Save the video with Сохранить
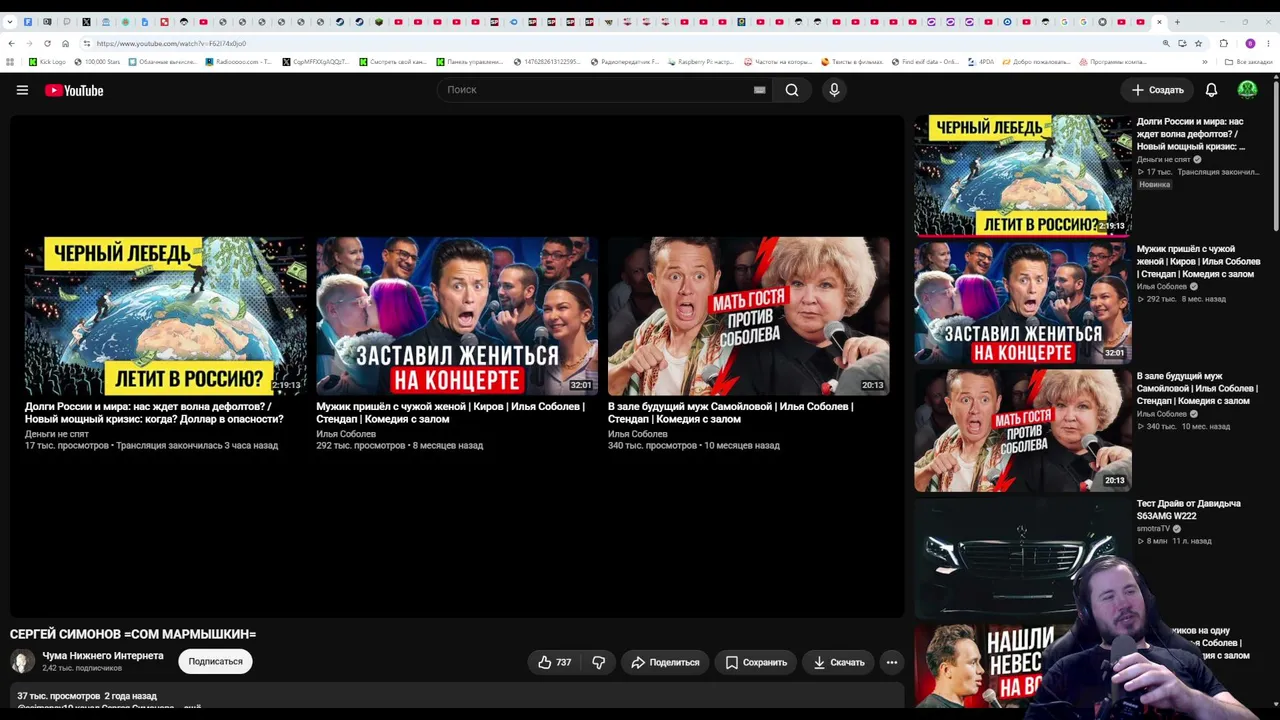 point(756,662)
